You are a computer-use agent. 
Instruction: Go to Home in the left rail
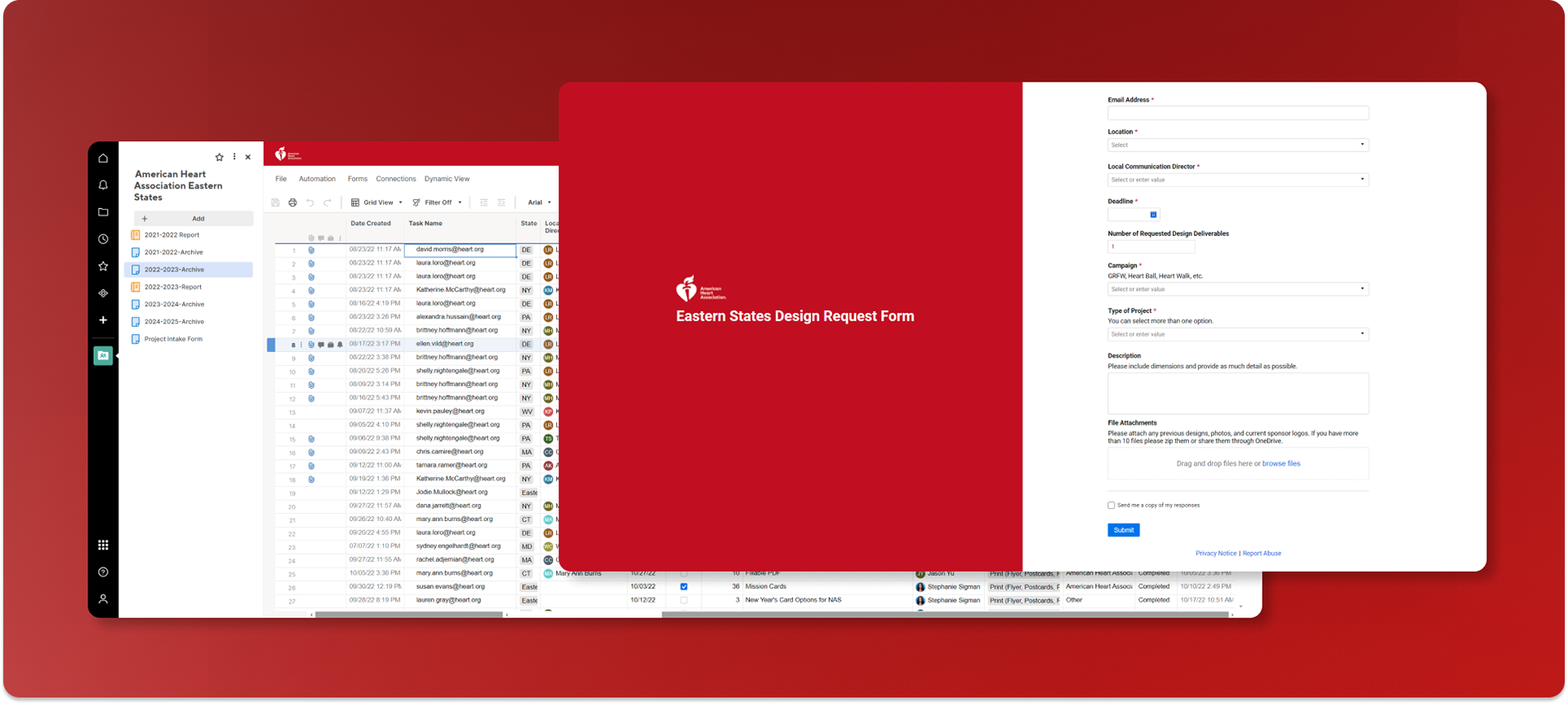pyautogui.click(x=103, y=158)
